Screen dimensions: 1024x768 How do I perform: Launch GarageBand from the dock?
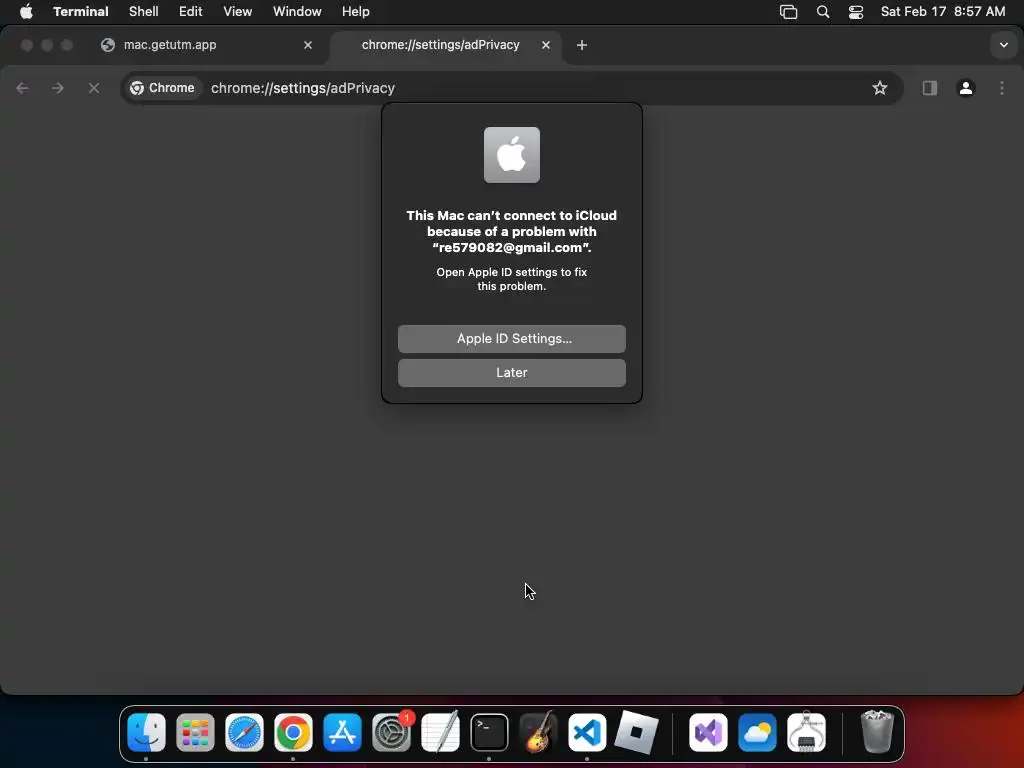538,732
